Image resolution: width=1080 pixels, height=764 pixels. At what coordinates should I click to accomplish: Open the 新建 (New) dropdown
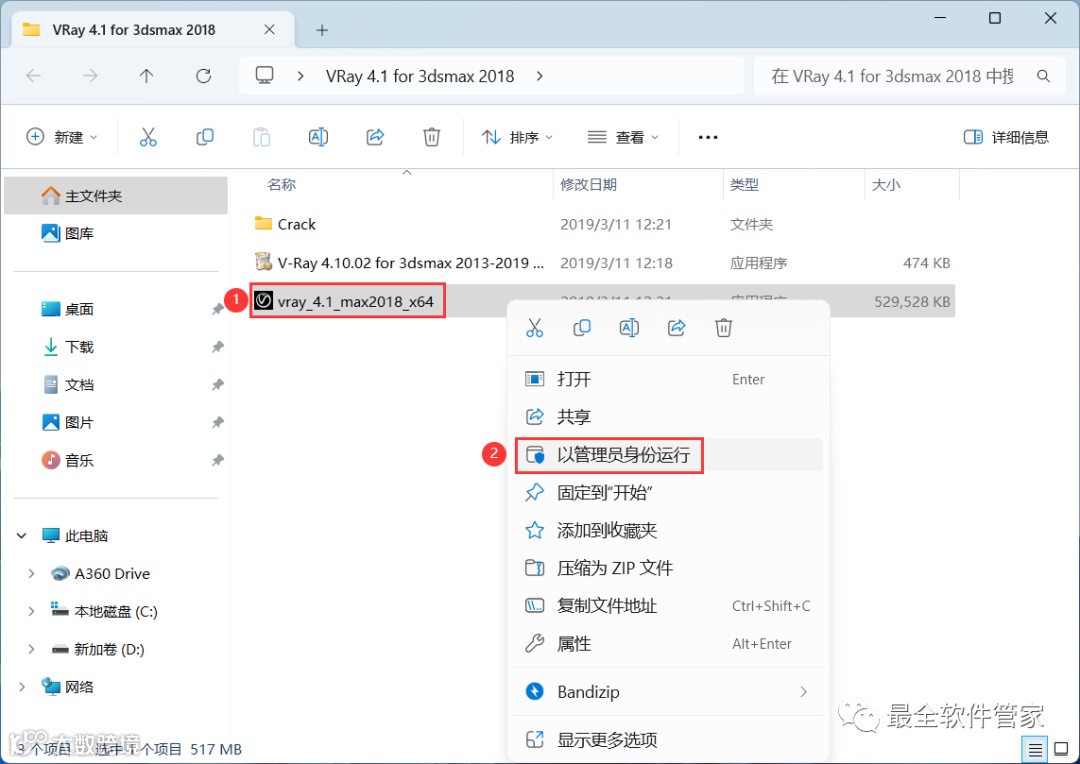pyautogui.click(x=62, y=137)
